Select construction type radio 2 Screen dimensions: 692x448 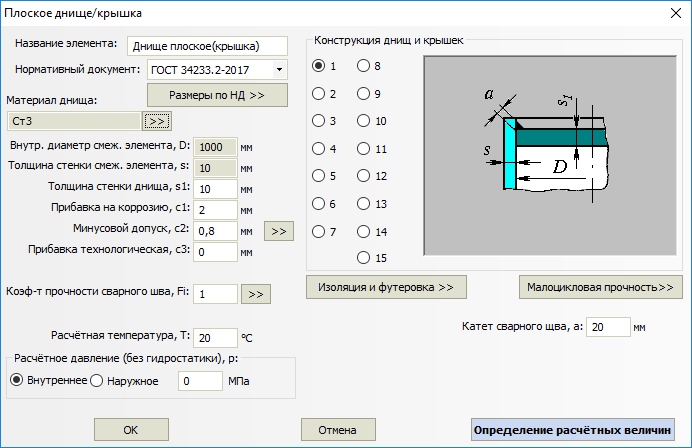click(x=318, y=94)
